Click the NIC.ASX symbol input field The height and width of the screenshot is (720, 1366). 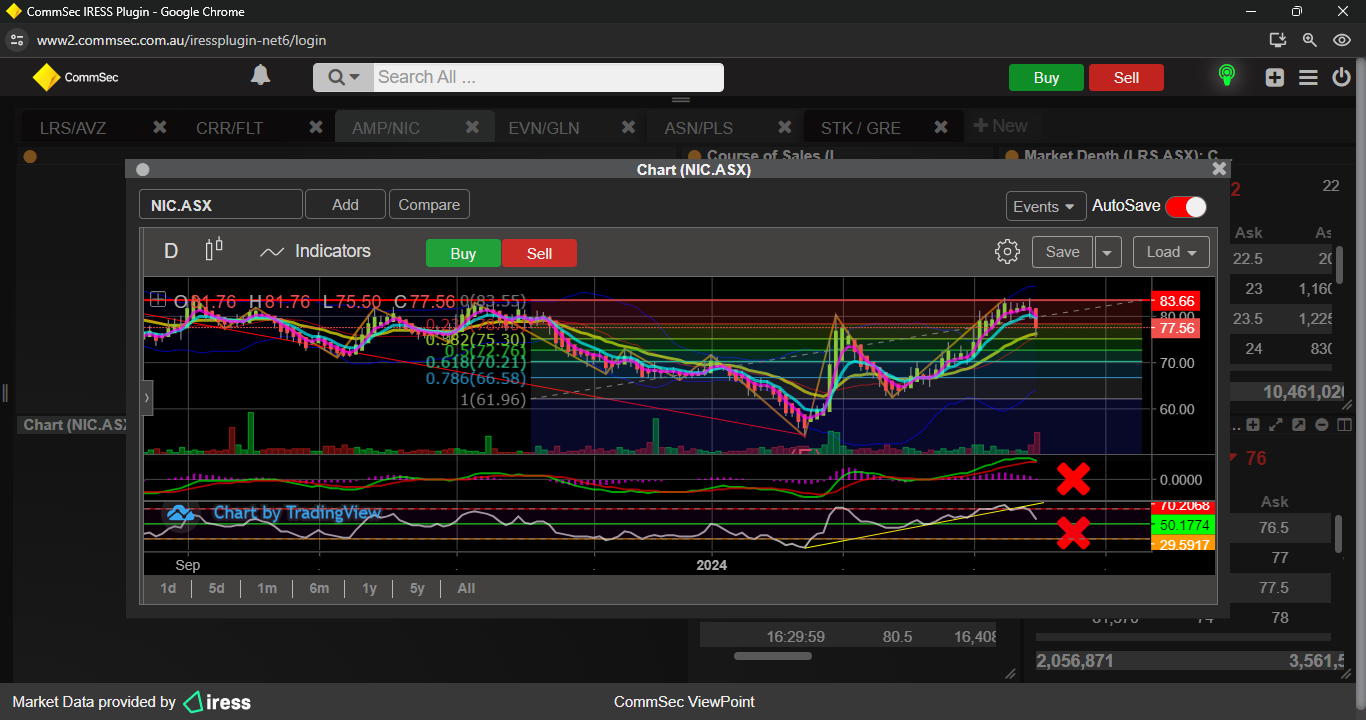pyautogui.click(x=220, y=205)
